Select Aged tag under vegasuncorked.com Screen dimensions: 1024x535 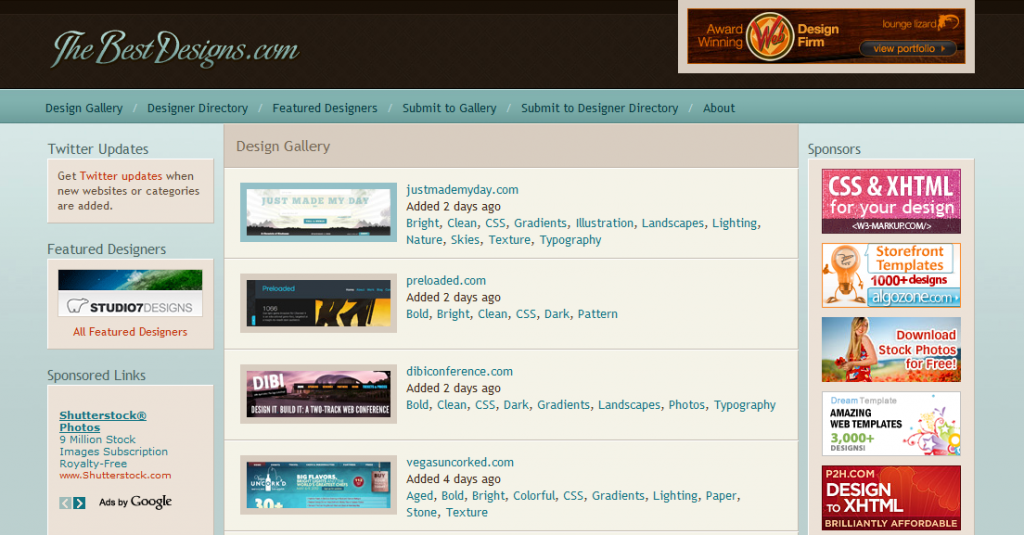click(x=419, y=495)
